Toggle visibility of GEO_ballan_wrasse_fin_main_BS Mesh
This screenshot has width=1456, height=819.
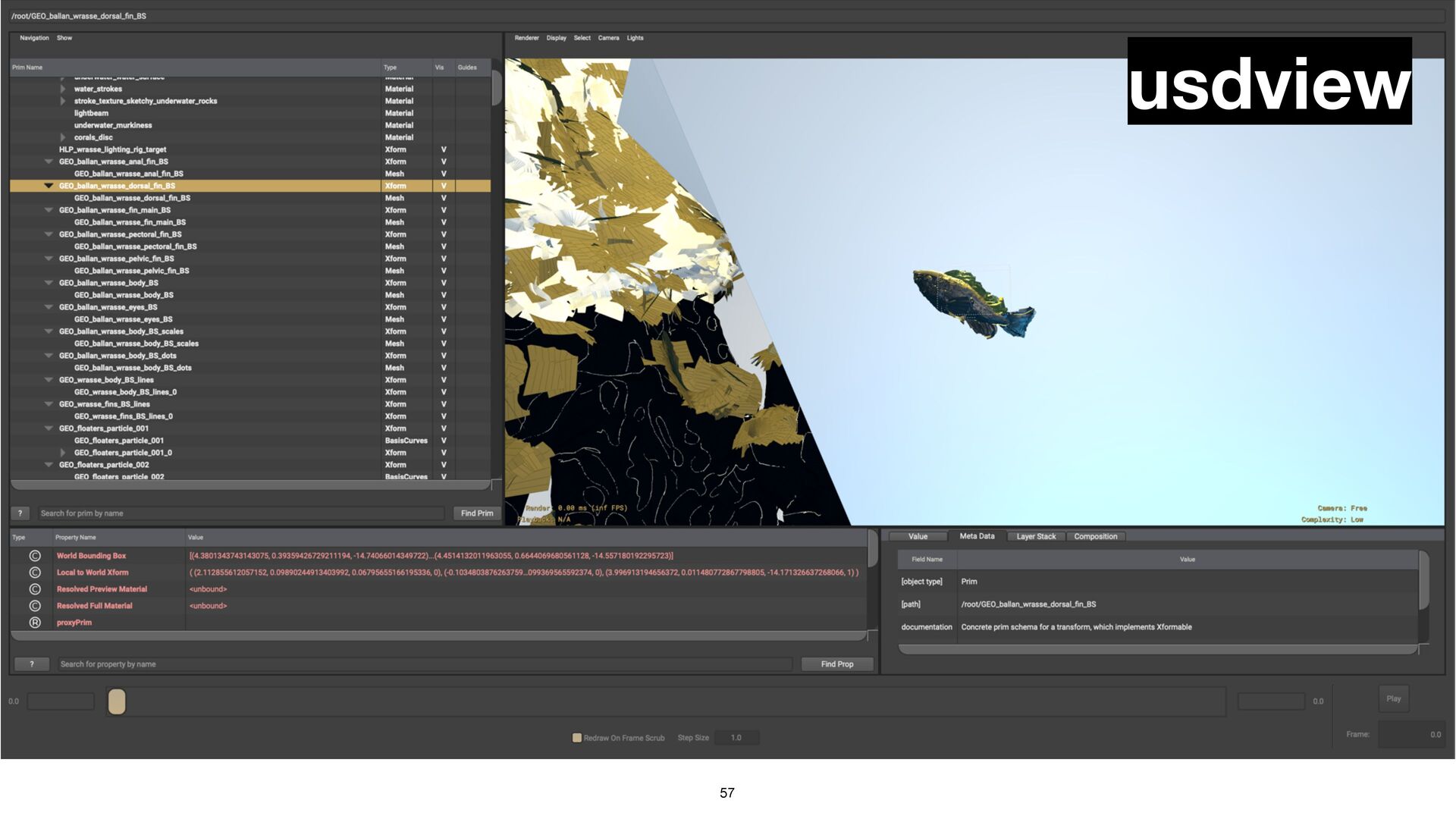pos(444,222)
